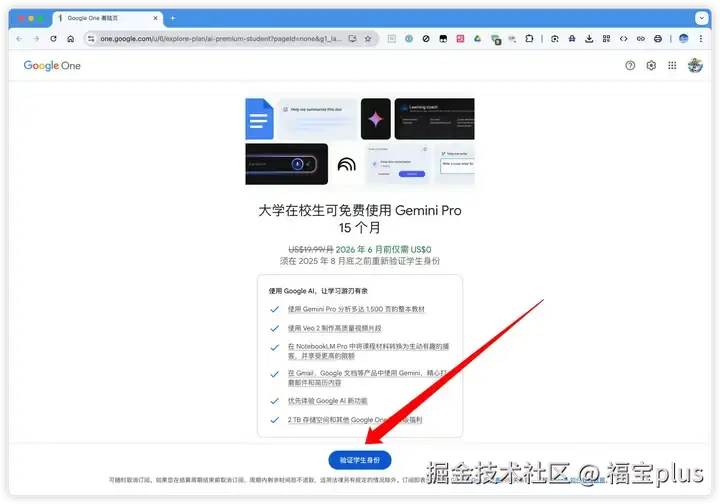Click the crossed-out US$19.99/月 price
This screenshot has width=720, height=504.
(310, 249)
